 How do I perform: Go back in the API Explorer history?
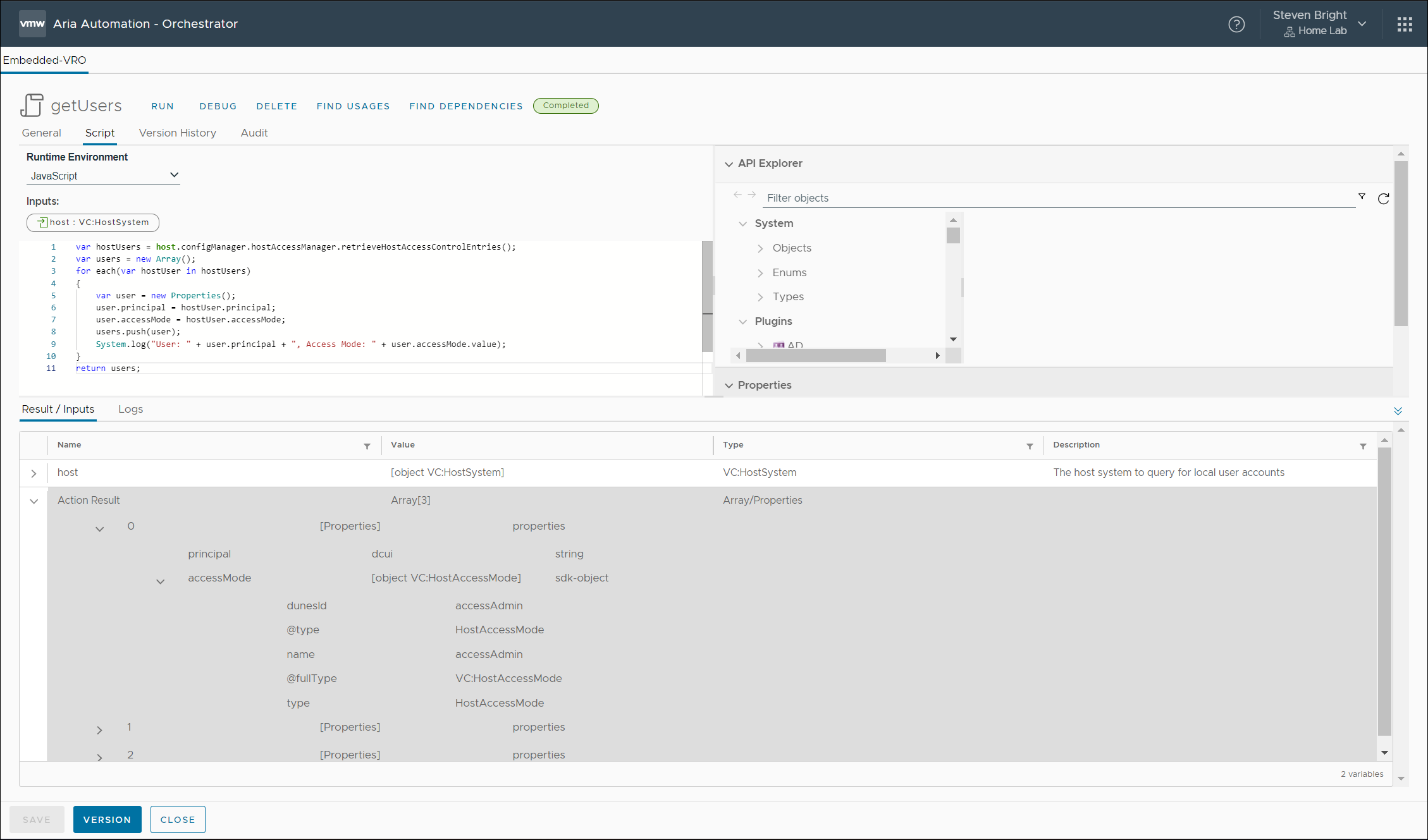(x=737, y=195)
